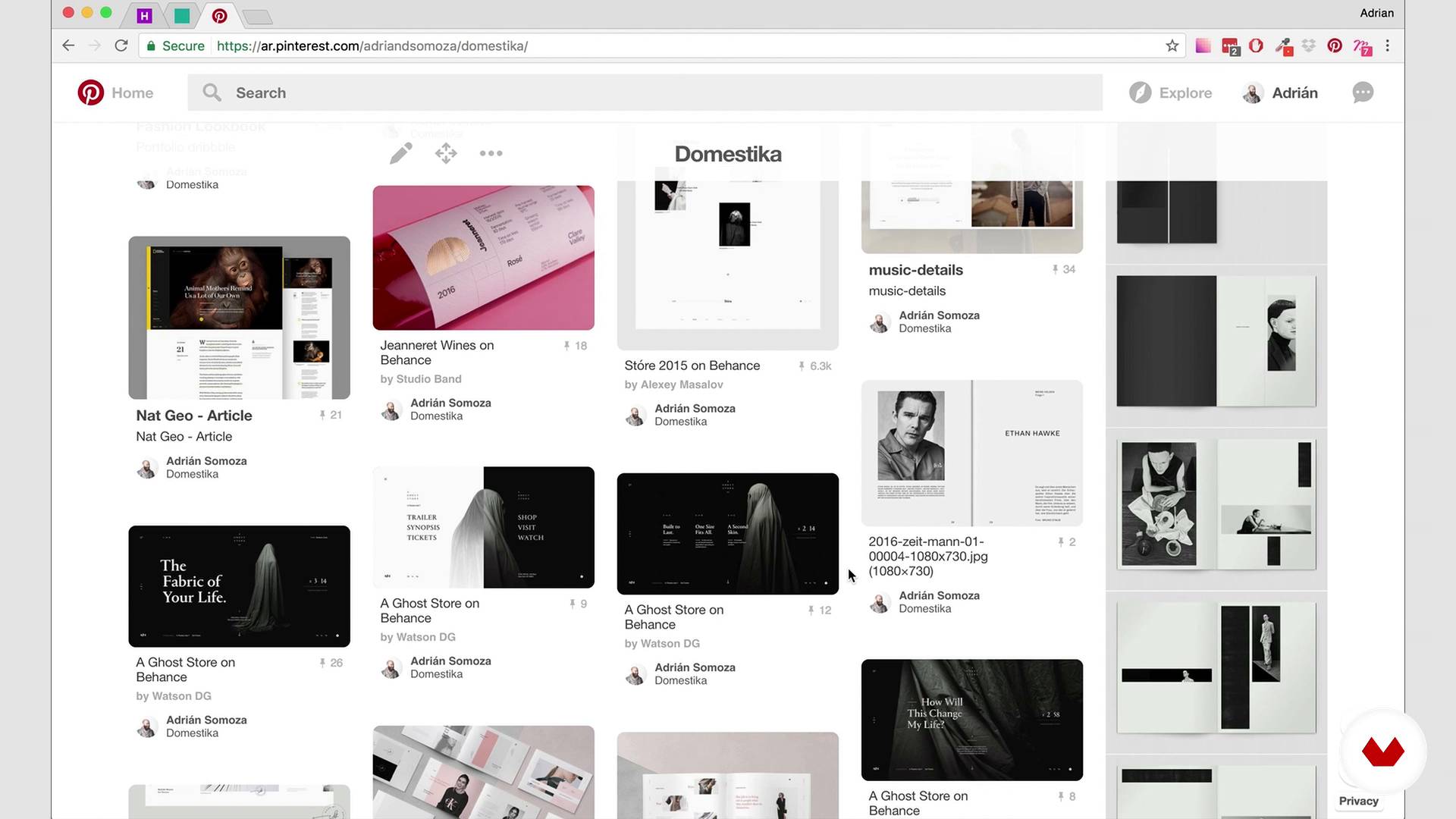The image size is (1456, 819).
Task: Open How Will This Change My Life thumbnail
Action: (971, 720)
